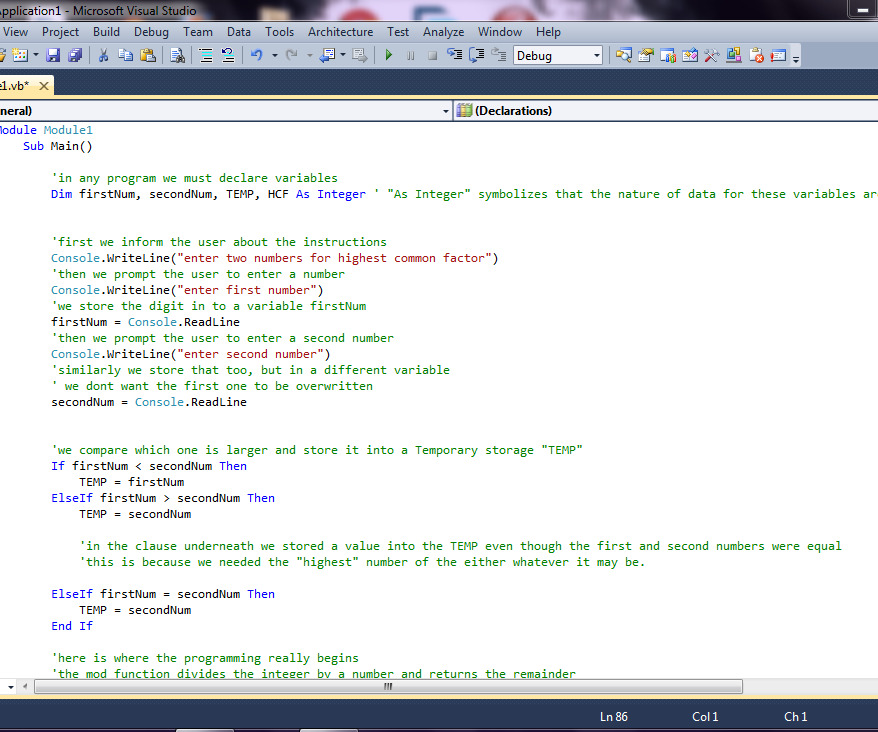Open the Data menu

(x=239, y=32)
